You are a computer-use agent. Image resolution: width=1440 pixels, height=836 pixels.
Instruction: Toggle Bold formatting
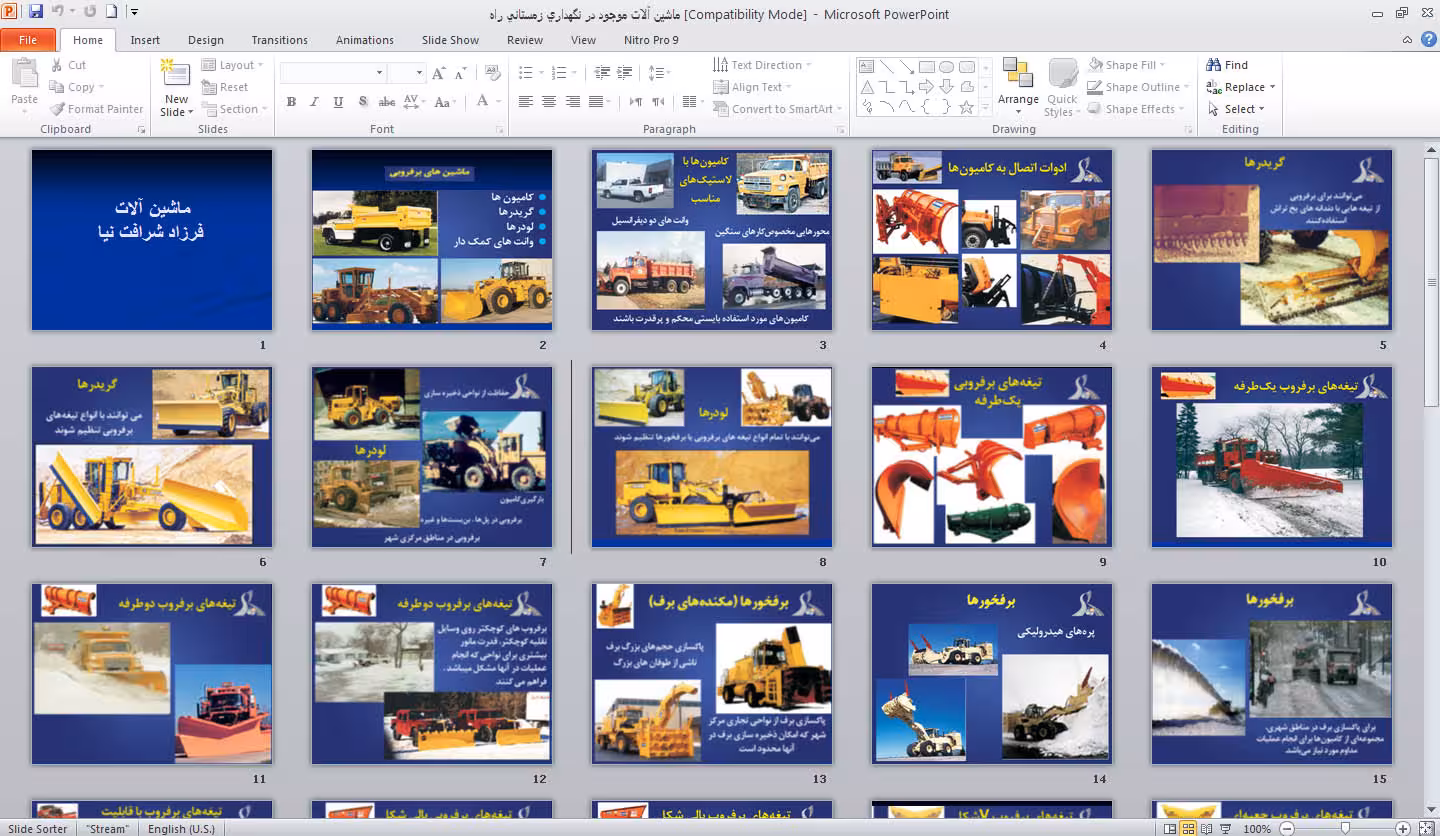pyautogui.click(x=291, y=102)
